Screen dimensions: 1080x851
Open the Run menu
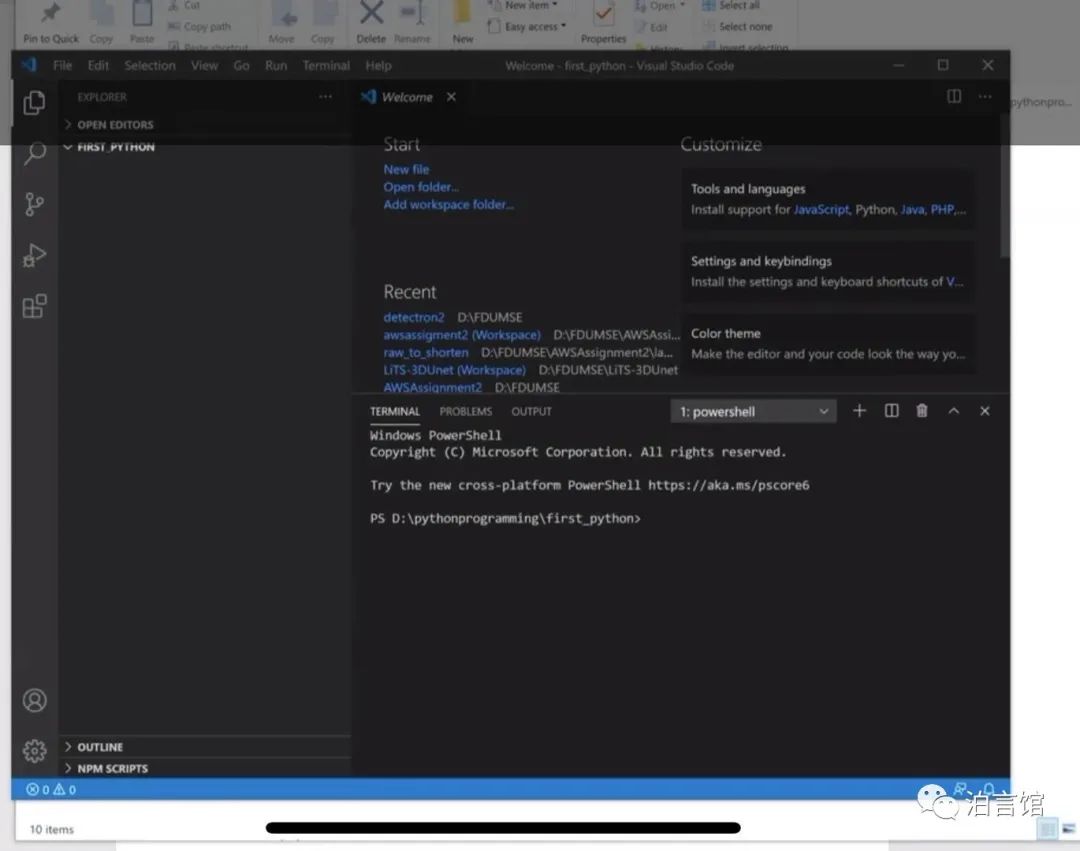click(x=276, y=65)
